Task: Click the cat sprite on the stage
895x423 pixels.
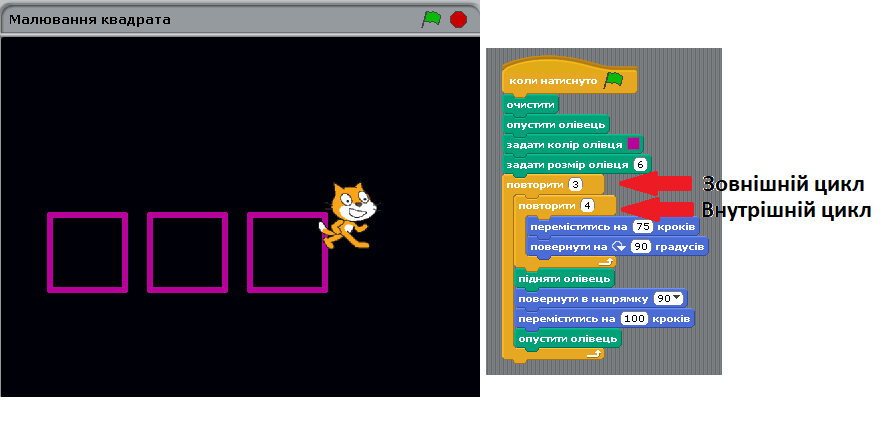Action: 348,215
